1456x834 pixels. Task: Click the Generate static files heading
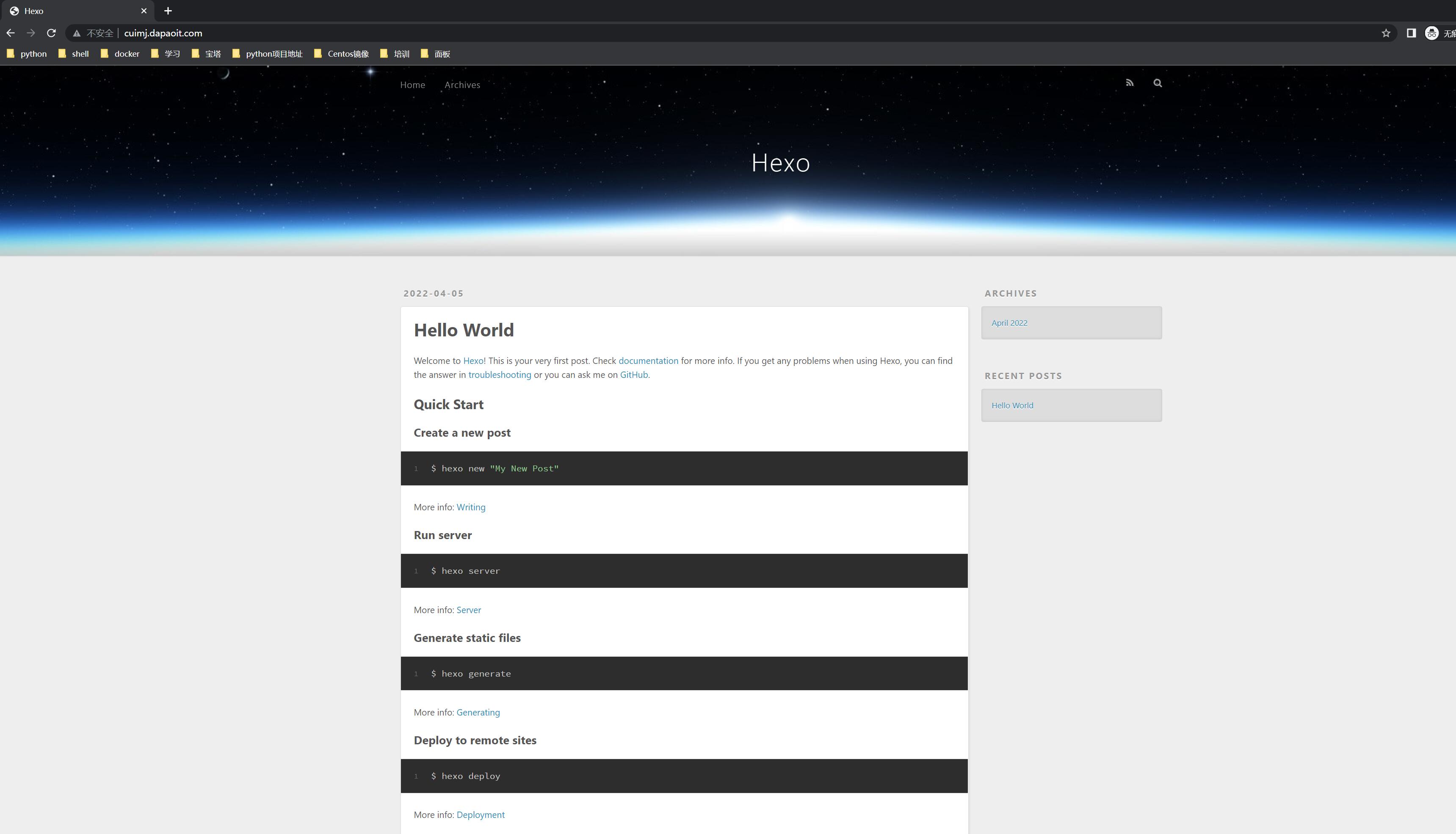point(467,638)
